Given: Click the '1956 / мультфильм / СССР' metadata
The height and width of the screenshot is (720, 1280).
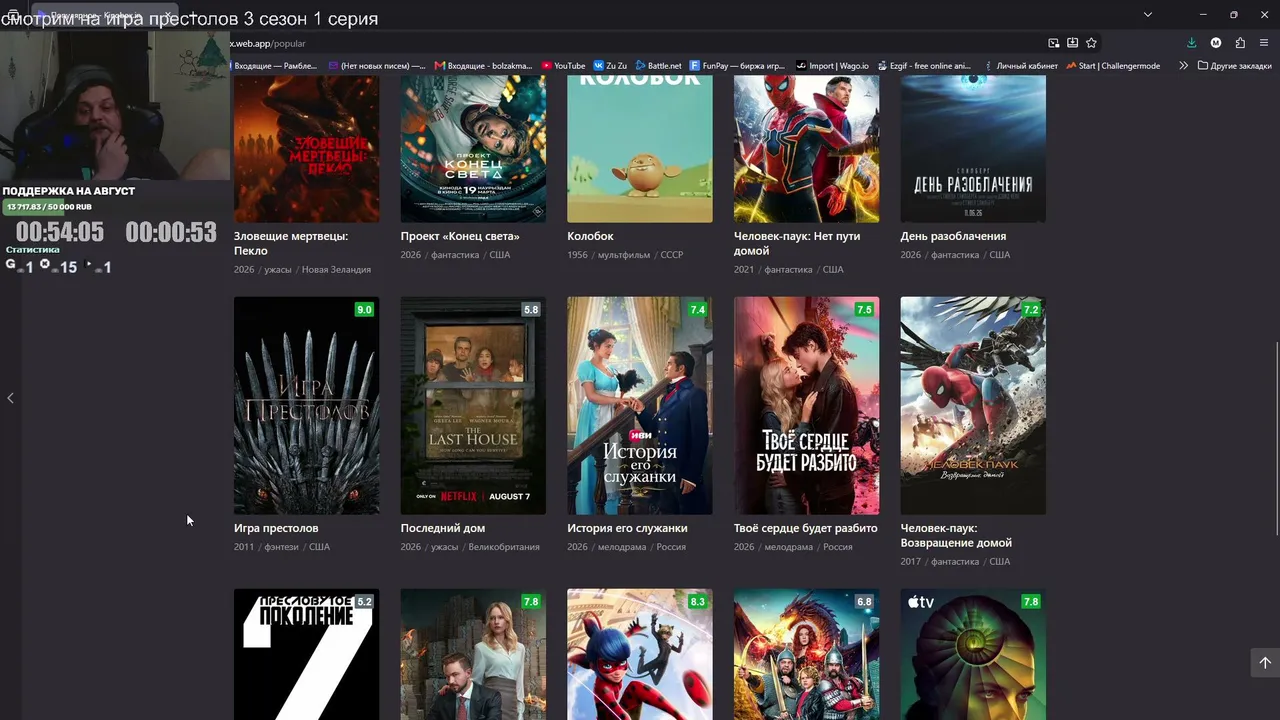Looking at the screenshot, I should coord(625,255).
